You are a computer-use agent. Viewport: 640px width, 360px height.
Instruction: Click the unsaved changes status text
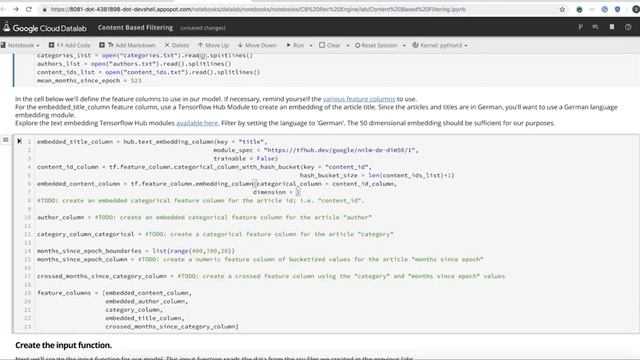(203, 28)
